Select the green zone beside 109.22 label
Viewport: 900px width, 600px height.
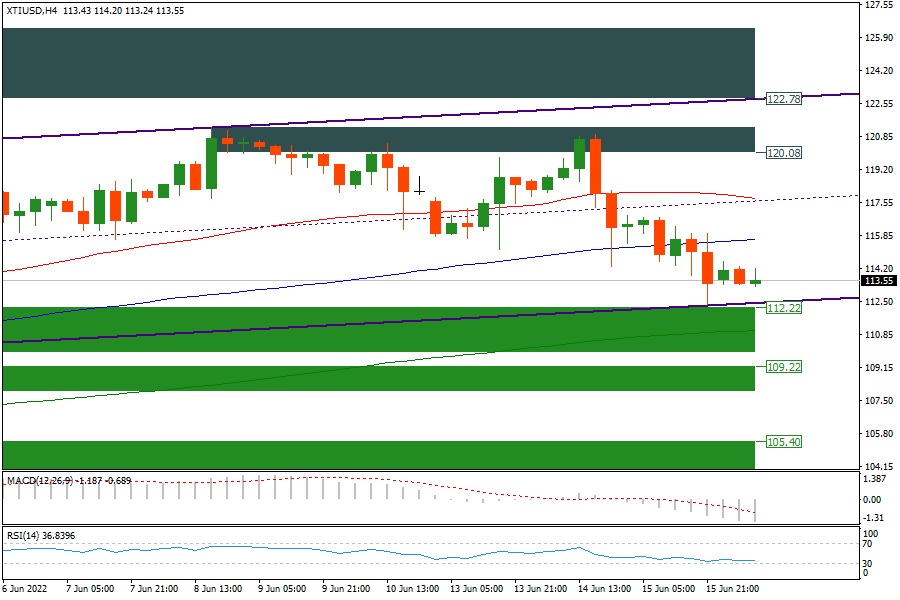click(x=378, y=378)
